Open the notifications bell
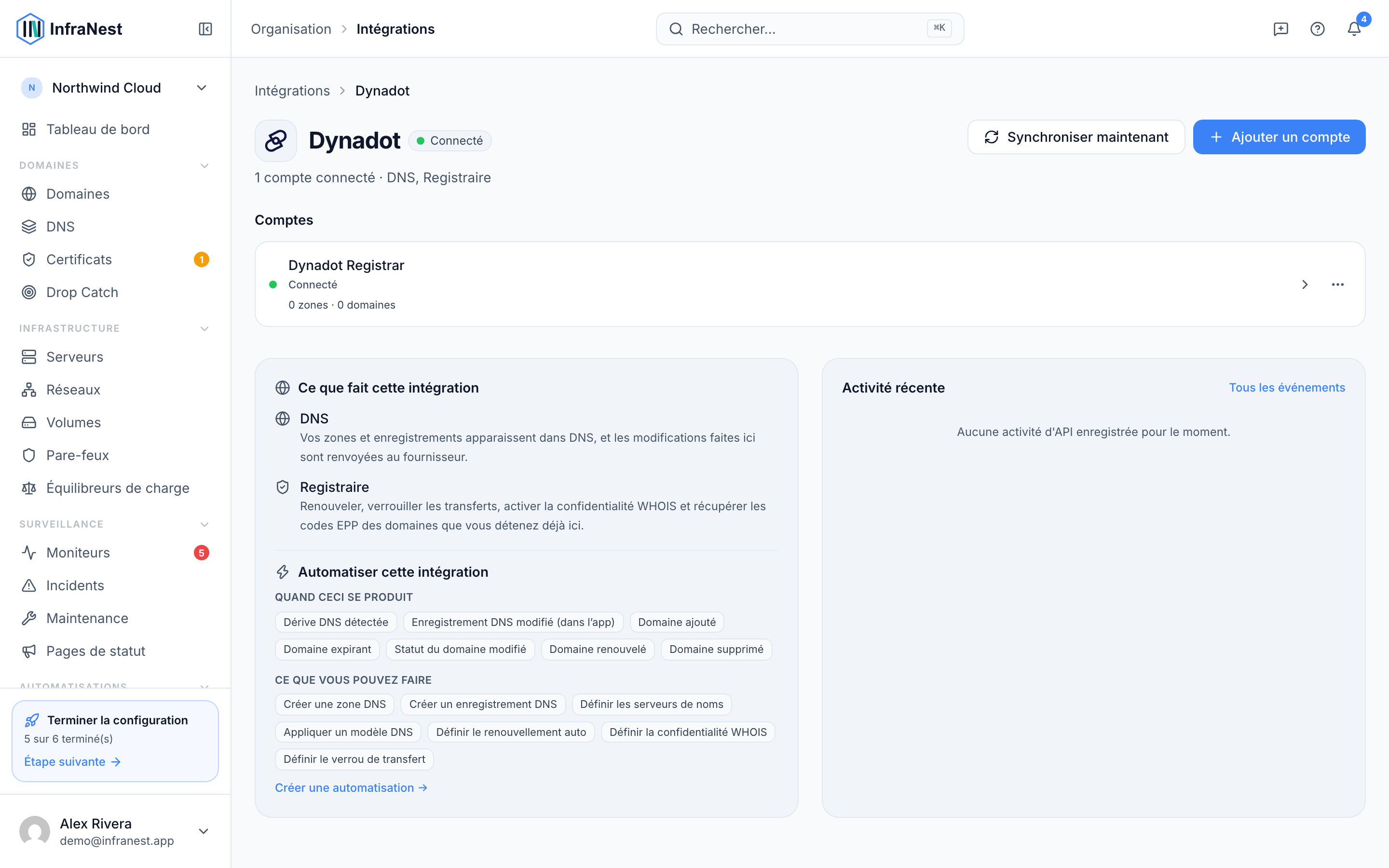The width and height of the screenshot is (1389, 868). coord(1354,29)
